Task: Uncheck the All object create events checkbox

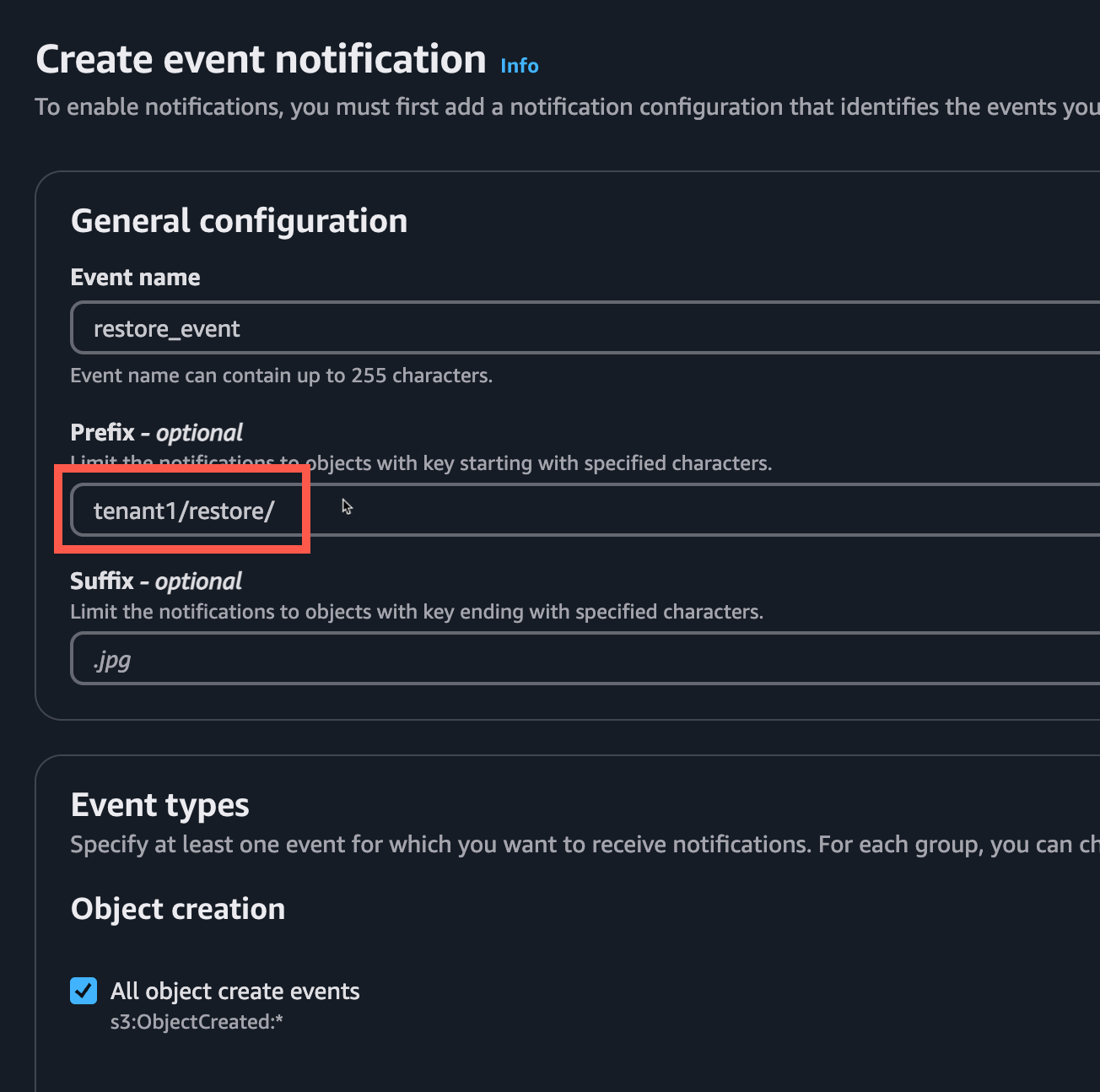Action: tap(84, 991)
